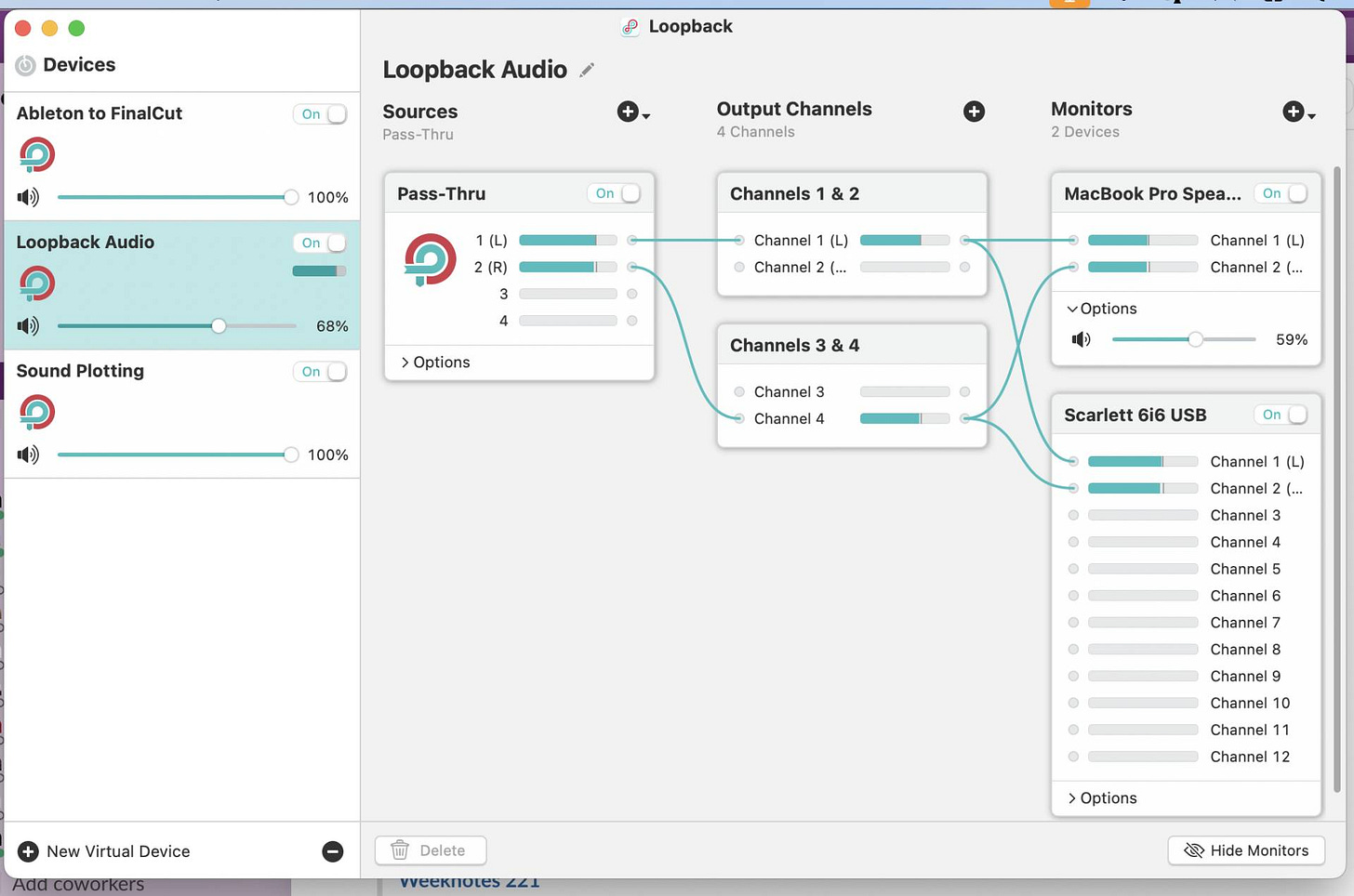
Task: Click Pass-Thru channel 4 output connector
Action: [632, 321]
